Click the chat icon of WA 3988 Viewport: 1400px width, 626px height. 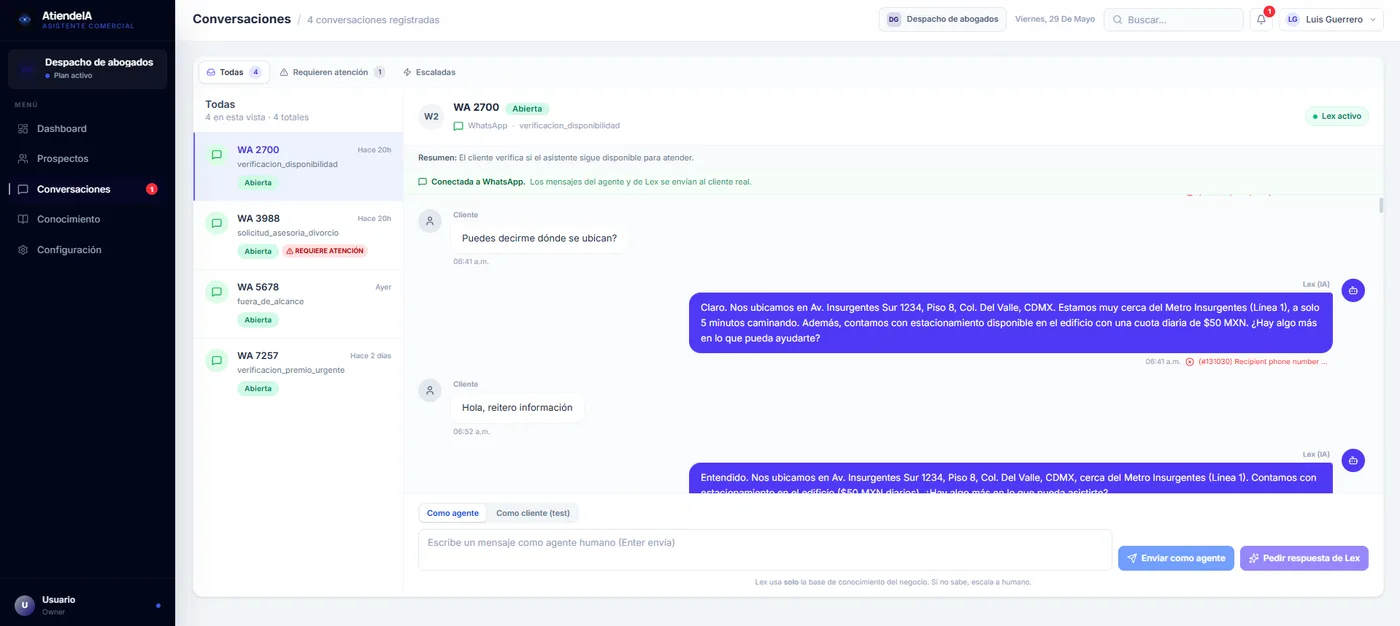click(x=217, y=223)
